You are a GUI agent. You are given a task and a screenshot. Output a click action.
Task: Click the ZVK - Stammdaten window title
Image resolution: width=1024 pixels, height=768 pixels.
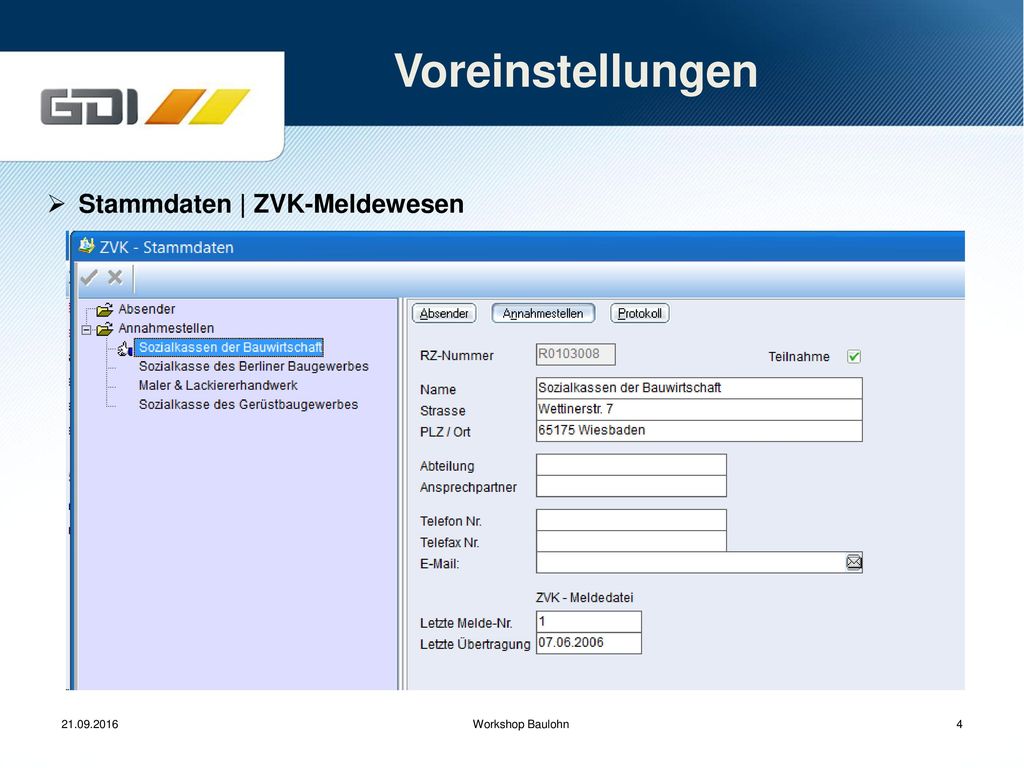click(x=167, y=248)
